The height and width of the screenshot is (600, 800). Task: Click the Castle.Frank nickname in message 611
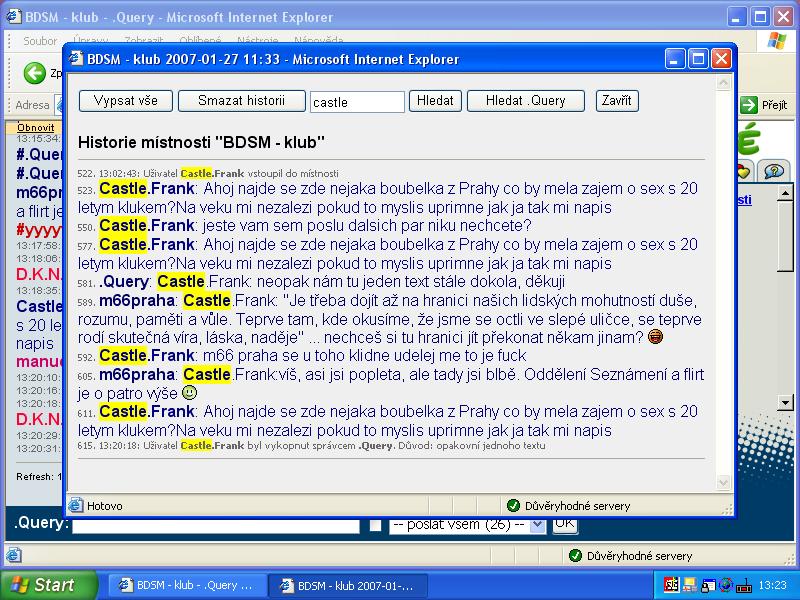[x=147, y=411]
